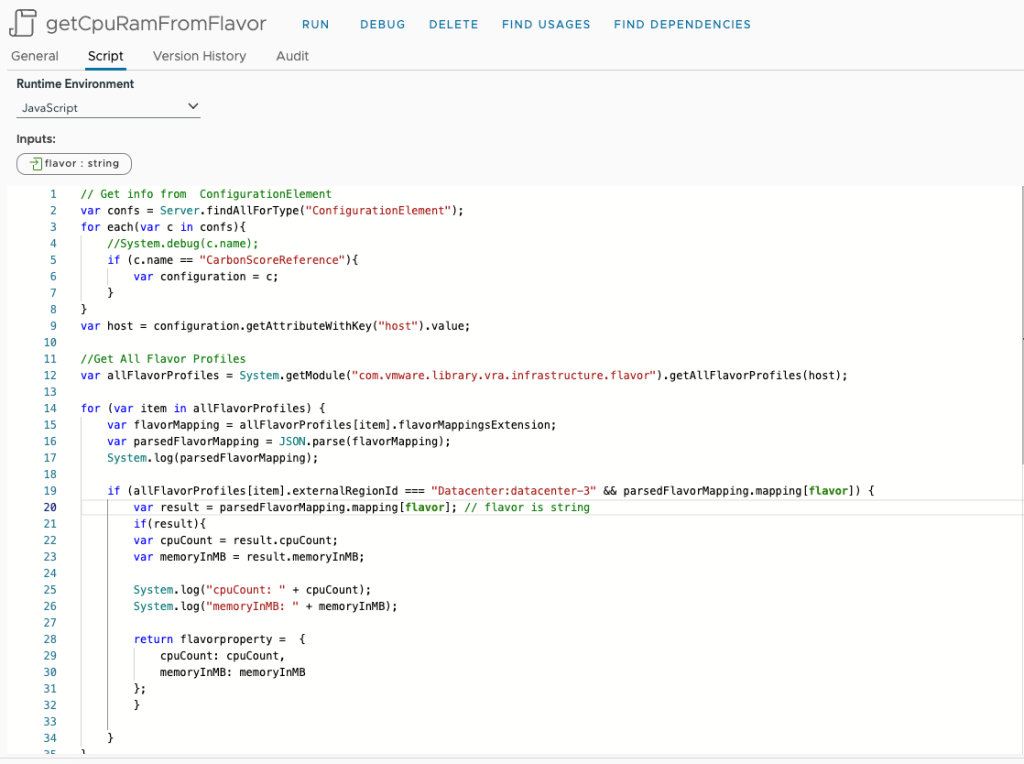Click the 'var memoryInMB = result.memoryInMB;' line
The width and height of the screenshot is (1024, 764).
coord(249,557)
